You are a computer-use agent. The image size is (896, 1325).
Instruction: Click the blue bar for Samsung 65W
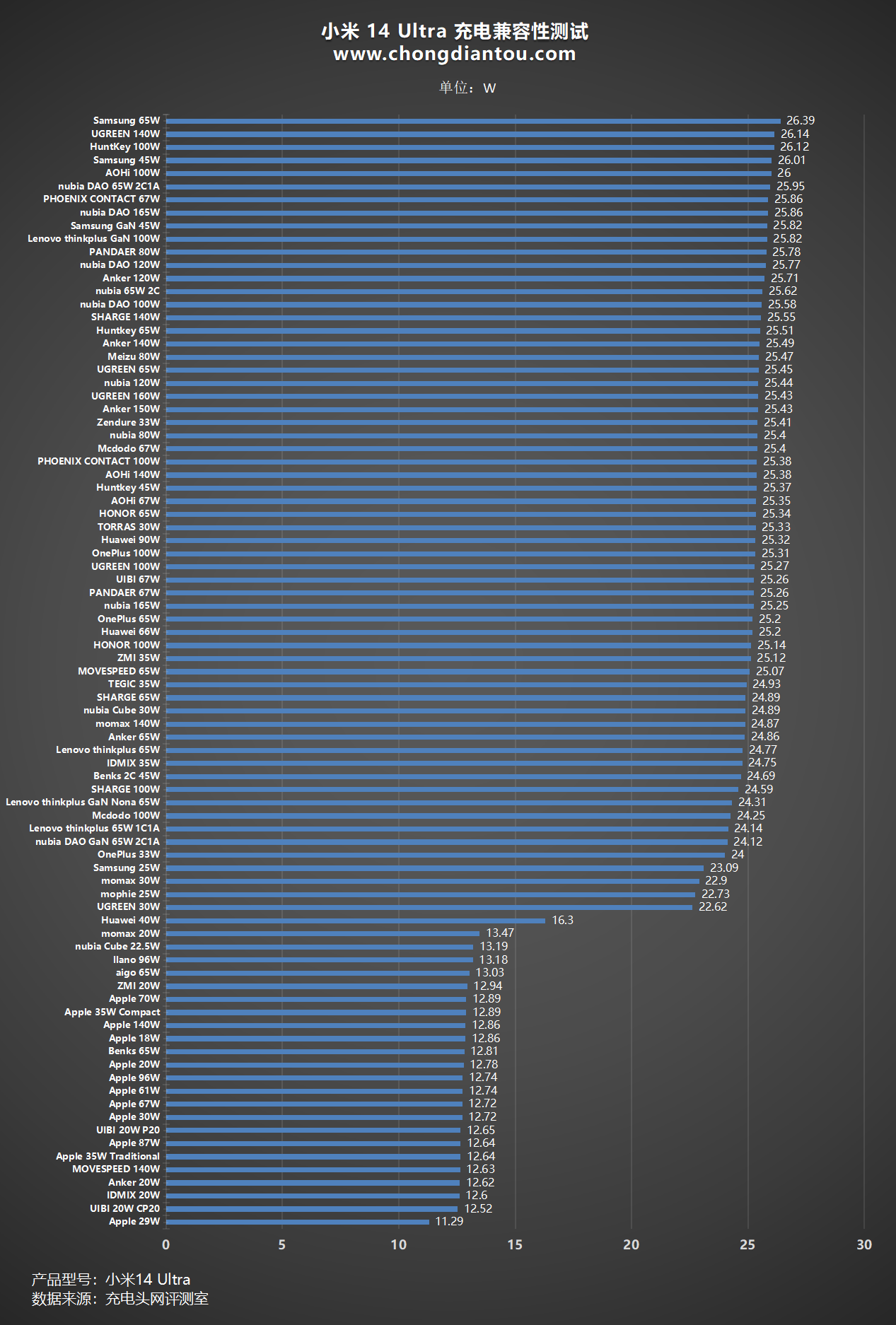pos(473,120)
